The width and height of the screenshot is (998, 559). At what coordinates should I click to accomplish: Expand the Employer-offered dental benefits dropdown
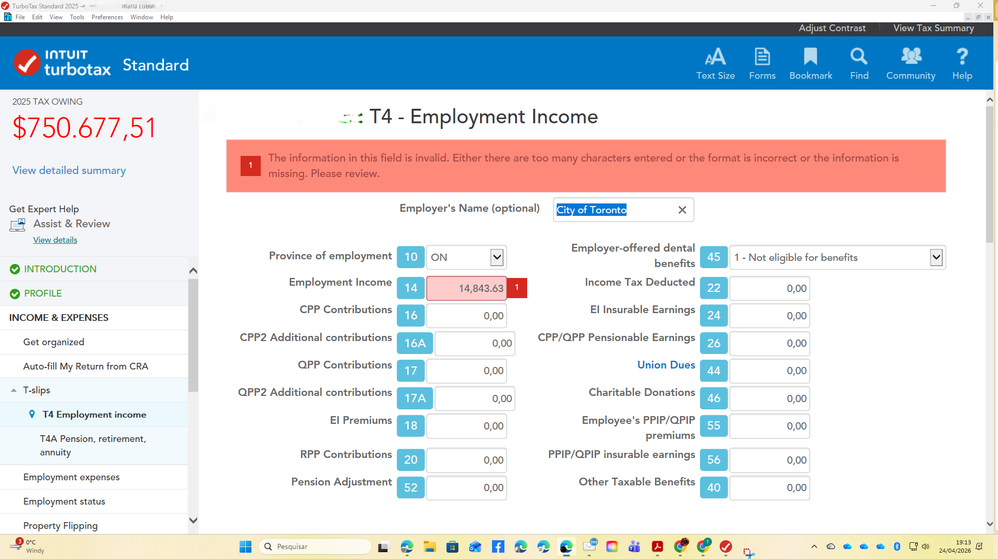(936, 257)
